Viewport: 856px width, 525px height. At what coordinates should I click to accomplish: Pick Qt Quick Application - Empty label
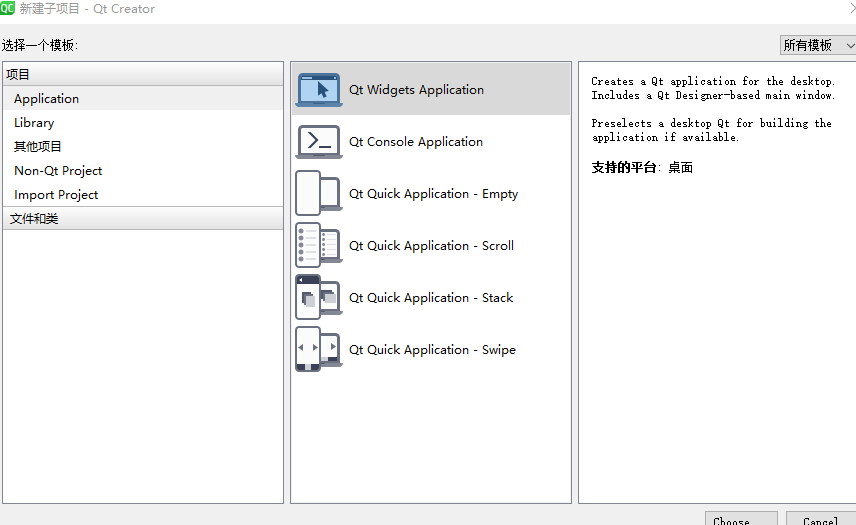click(x=433, y=194)
